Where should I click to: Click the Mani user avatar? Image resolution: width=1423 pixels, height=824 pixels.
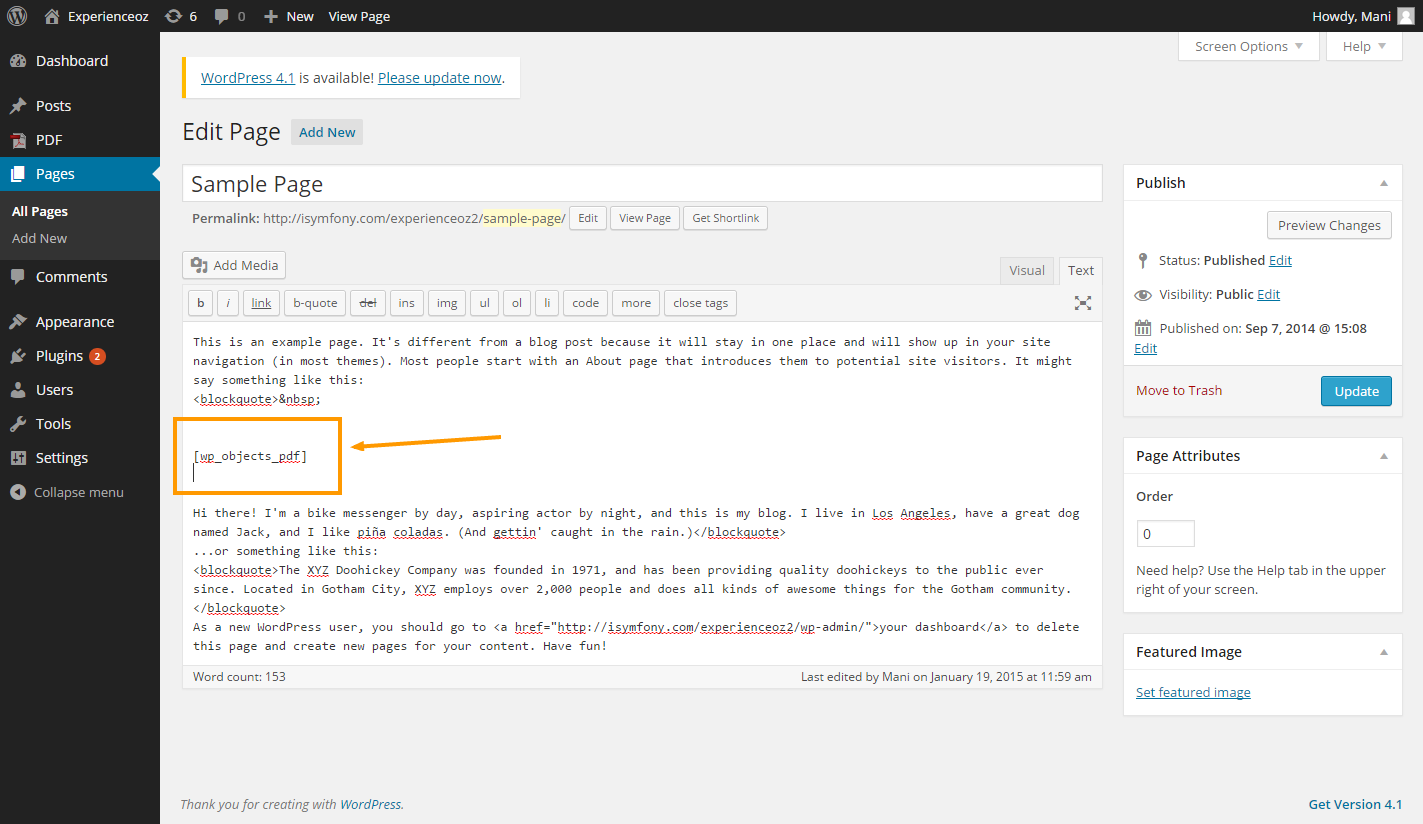[1405, 16]
